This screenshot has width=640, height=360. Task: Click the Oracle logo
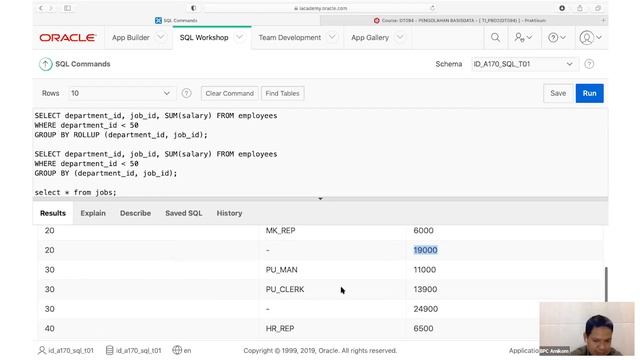[68, 38]
